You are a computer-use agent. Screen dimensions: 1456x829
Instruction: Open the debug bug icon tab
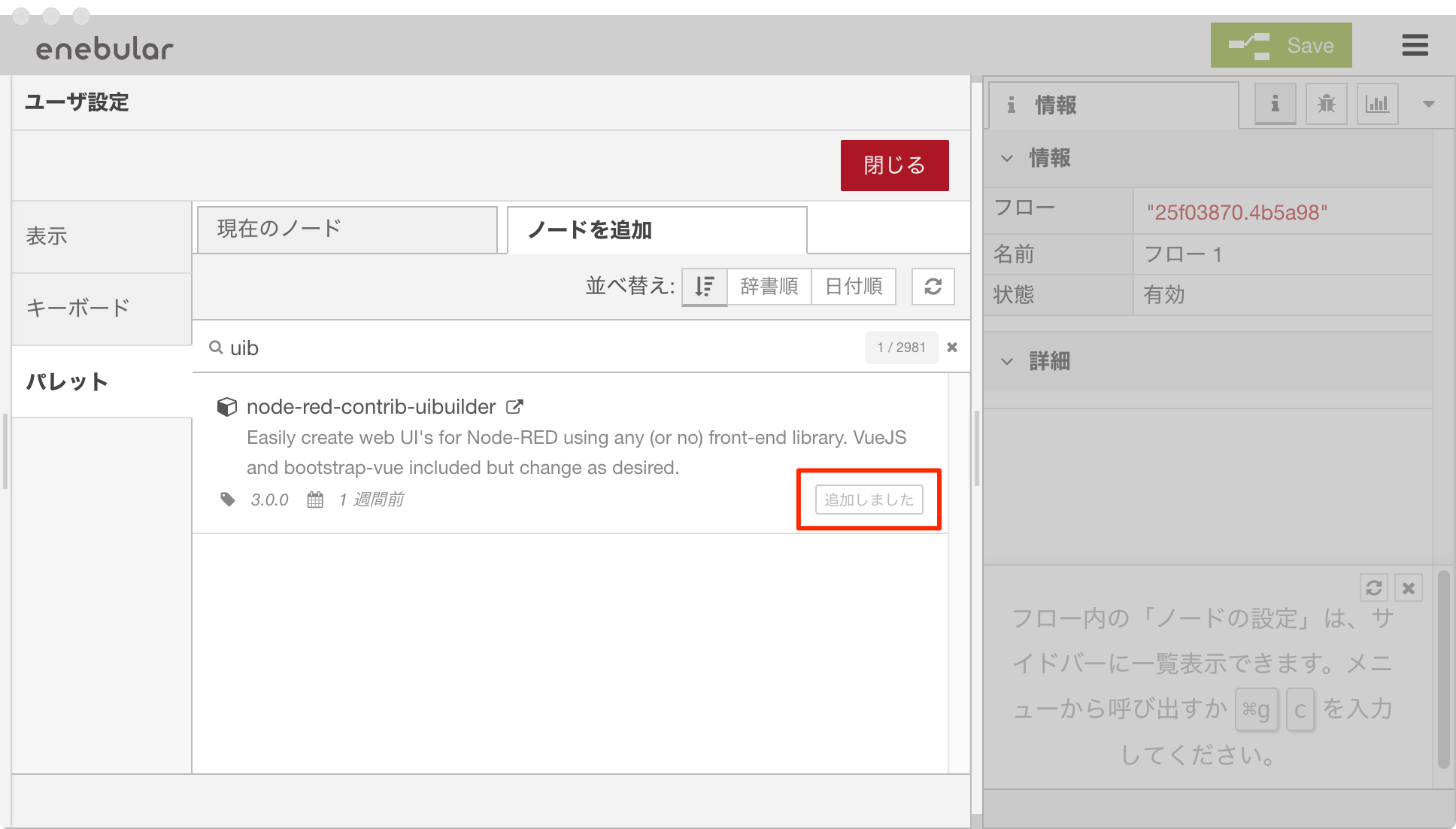click(1326, 104)
